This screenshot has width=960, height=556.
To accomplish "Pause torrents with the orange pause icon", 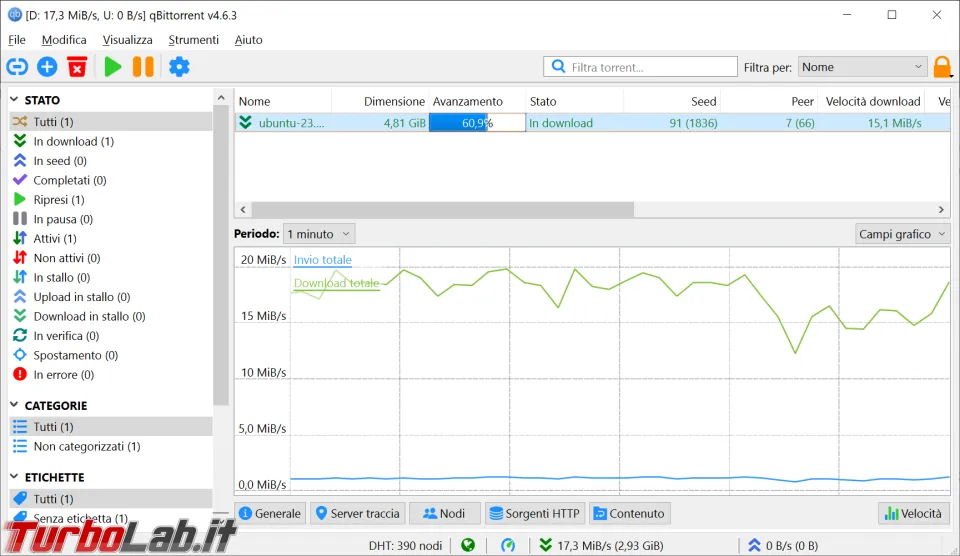I will (143, 67).
